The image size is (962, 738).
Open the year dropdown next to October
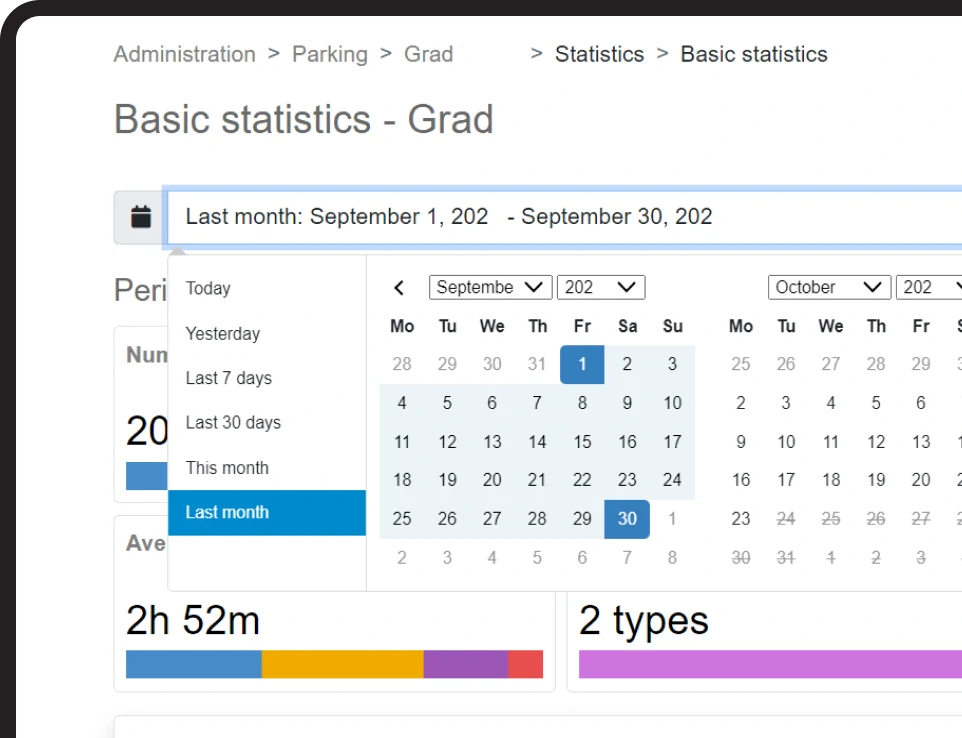pos(929,287)
